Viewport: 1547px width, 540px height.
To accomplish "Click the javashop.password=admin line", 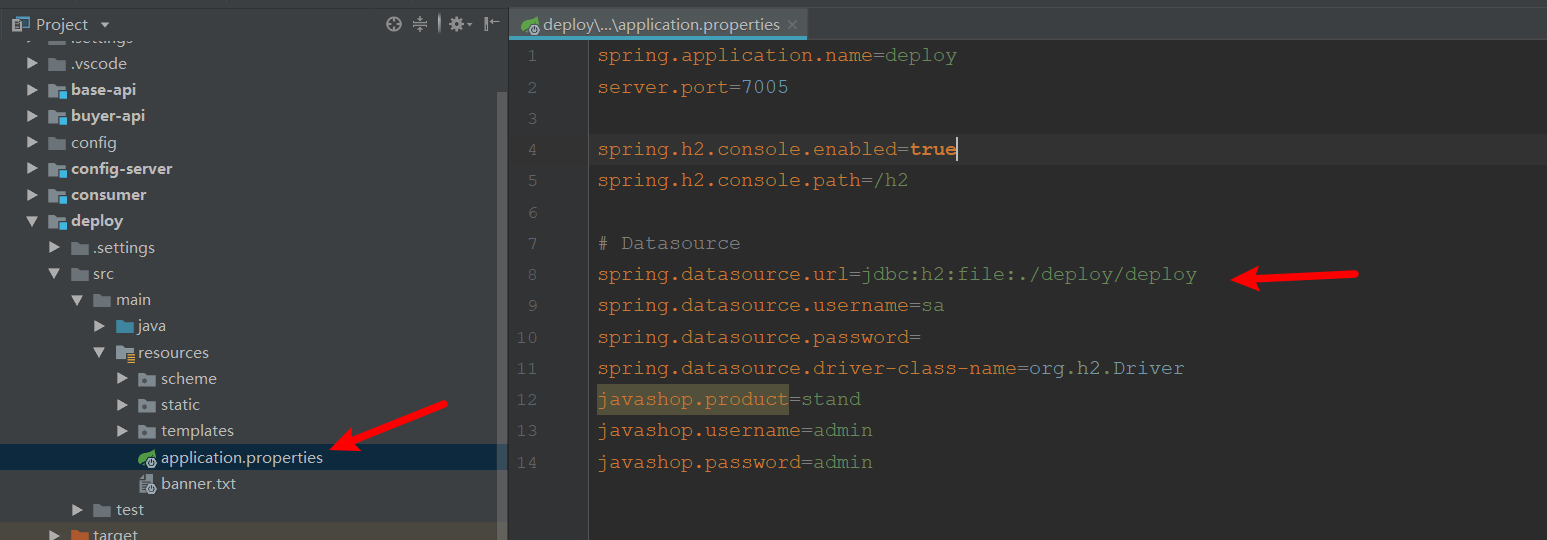I will click(735, 462).
